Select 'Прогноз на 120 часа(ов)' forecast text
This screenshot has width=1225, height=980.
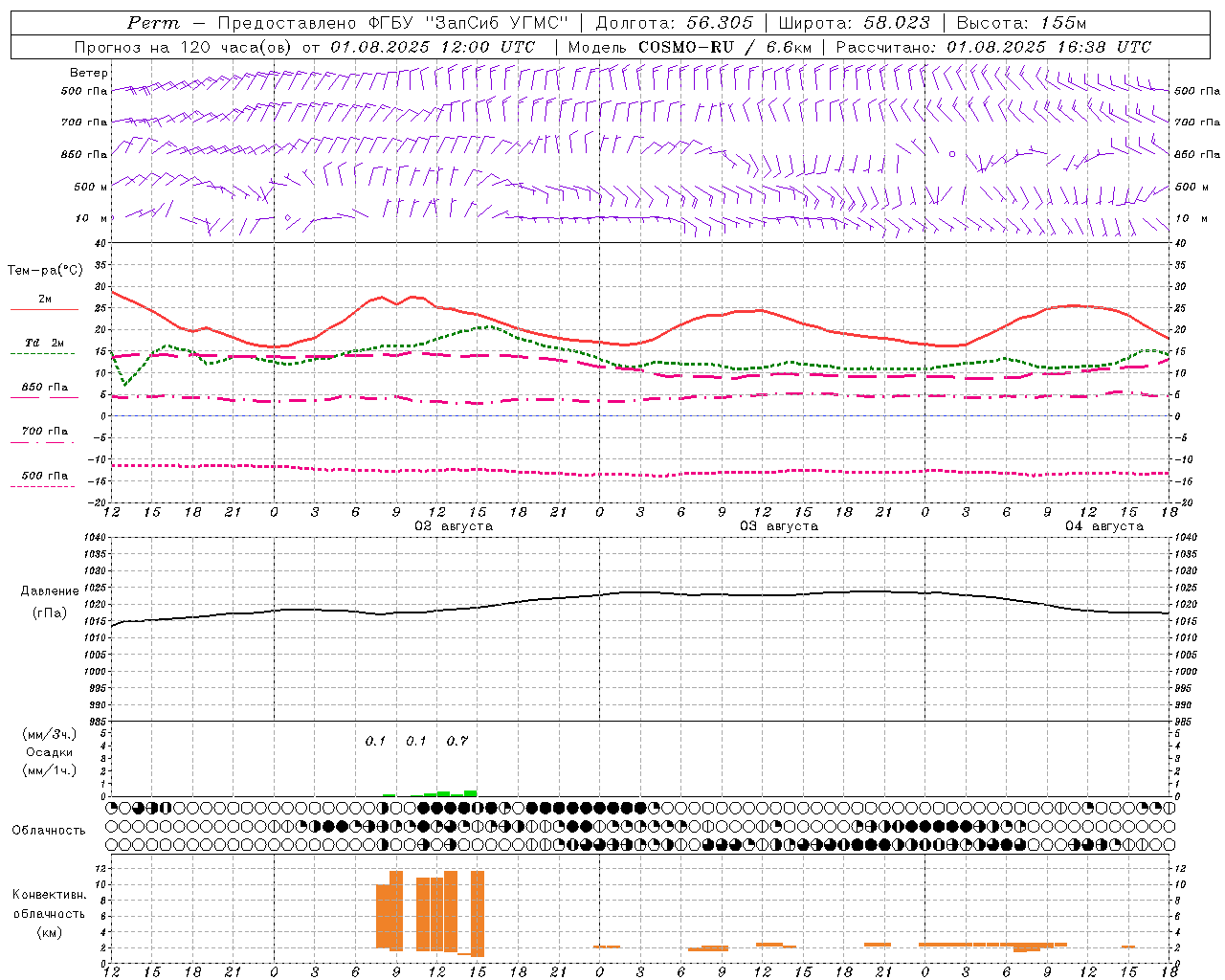[x=185, y=47]
